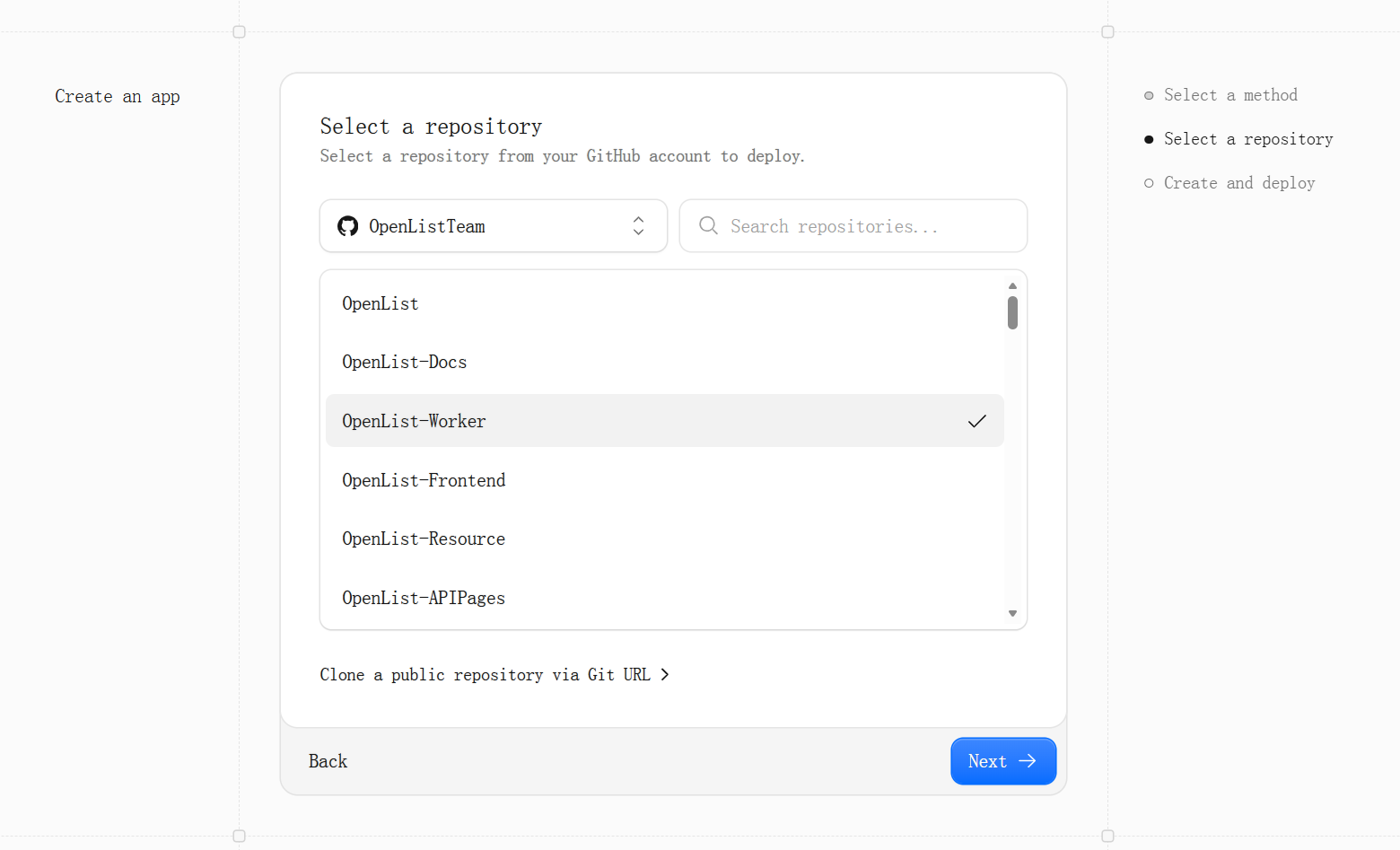This screenshot has width=1400, height=850.
Task: Click the bullet beside Select a method
Action: coord(1149,95)
